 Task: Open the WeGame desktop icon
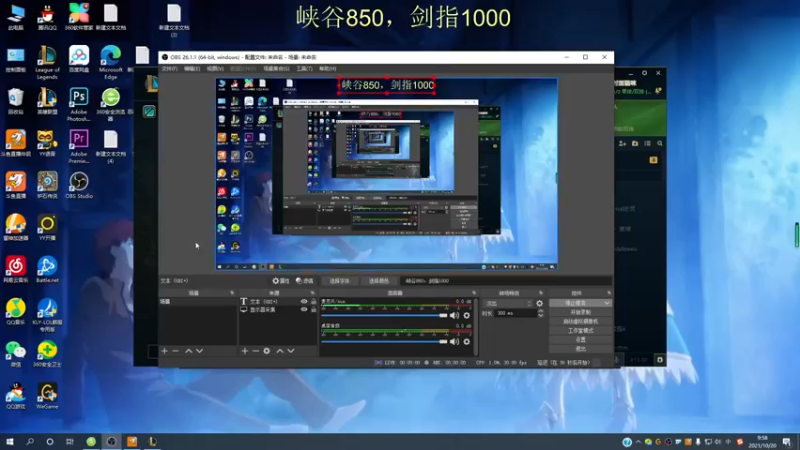47,396
